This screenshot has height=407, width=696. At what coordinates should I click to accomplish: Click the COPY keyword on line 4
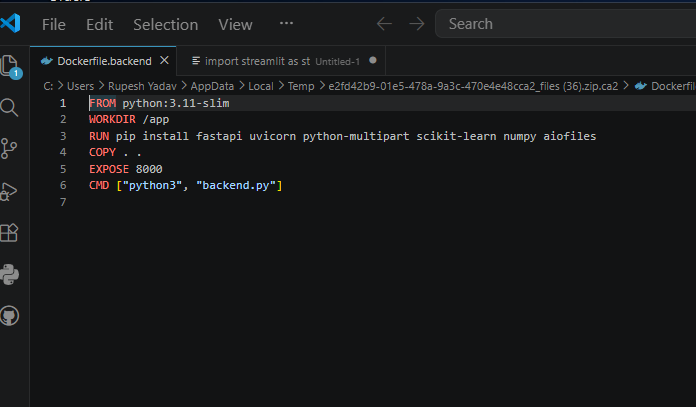(x=103, y=152)
